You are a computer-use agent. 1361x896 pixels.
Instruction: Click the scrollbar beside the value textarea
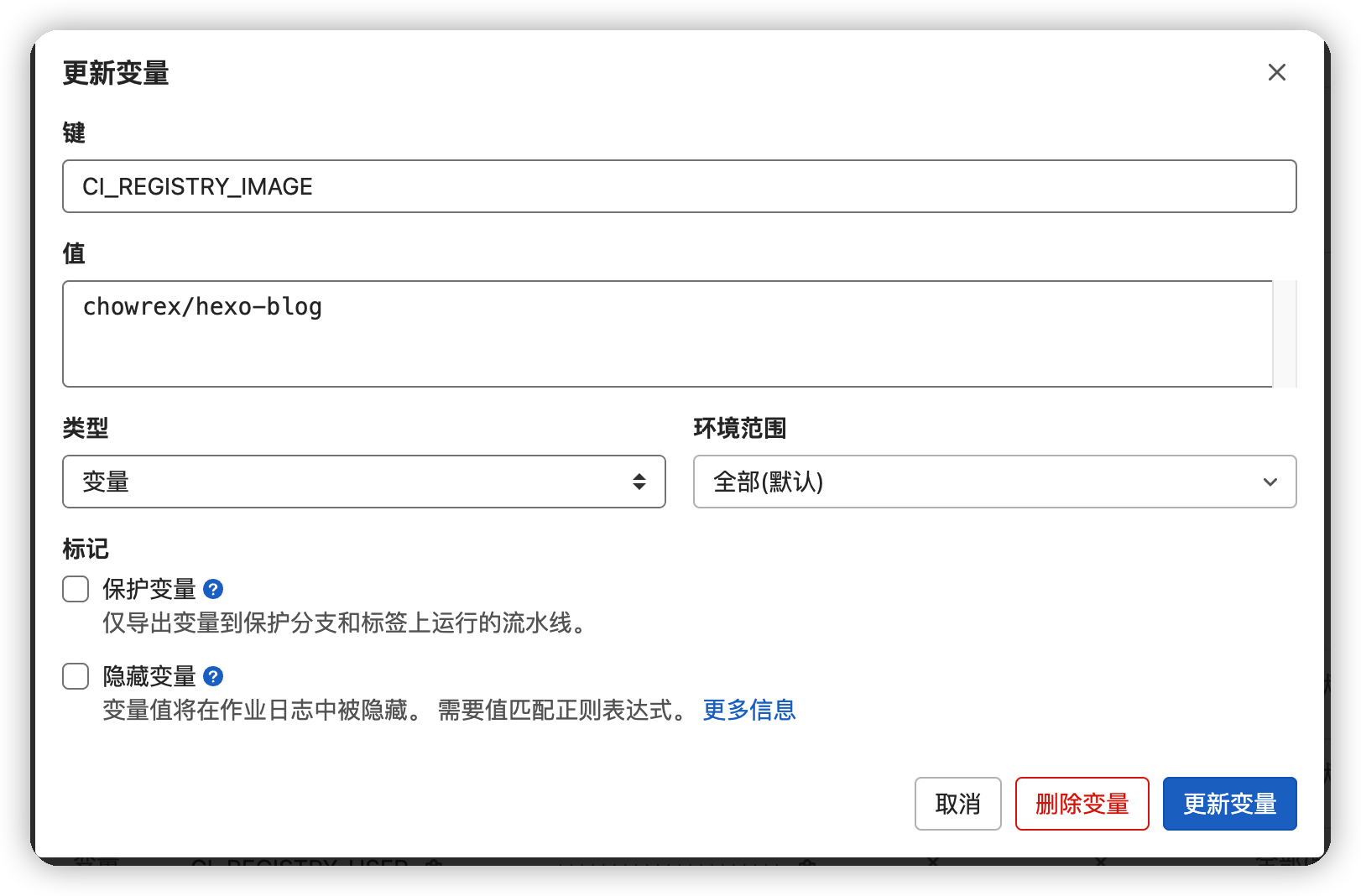(x=1285, y=334)
